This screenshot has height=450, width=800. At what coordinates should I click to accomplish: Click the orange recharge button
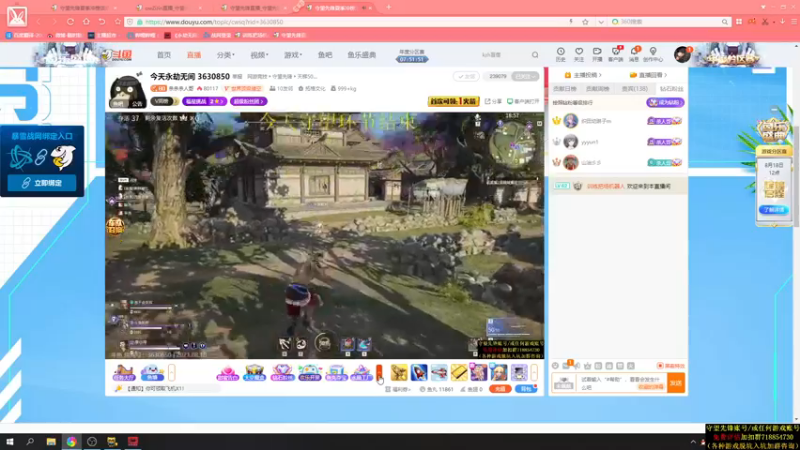click(500, 389)
